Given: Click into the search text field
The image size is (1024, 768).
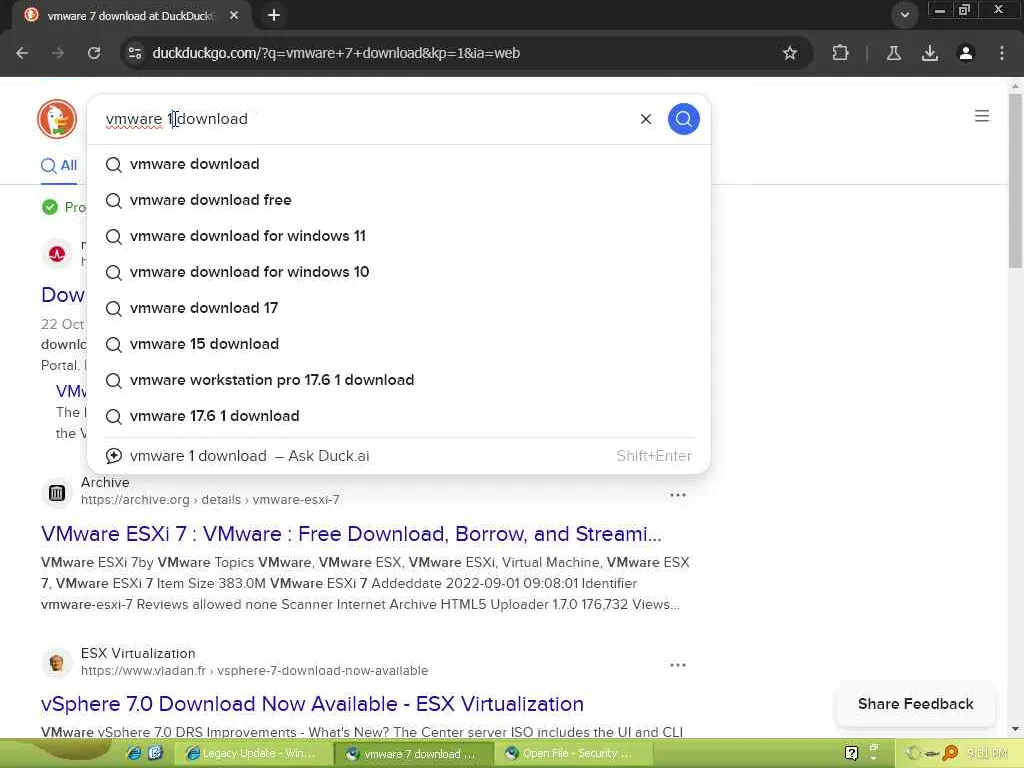Looking at the screenshot, I should coord(366,119).
